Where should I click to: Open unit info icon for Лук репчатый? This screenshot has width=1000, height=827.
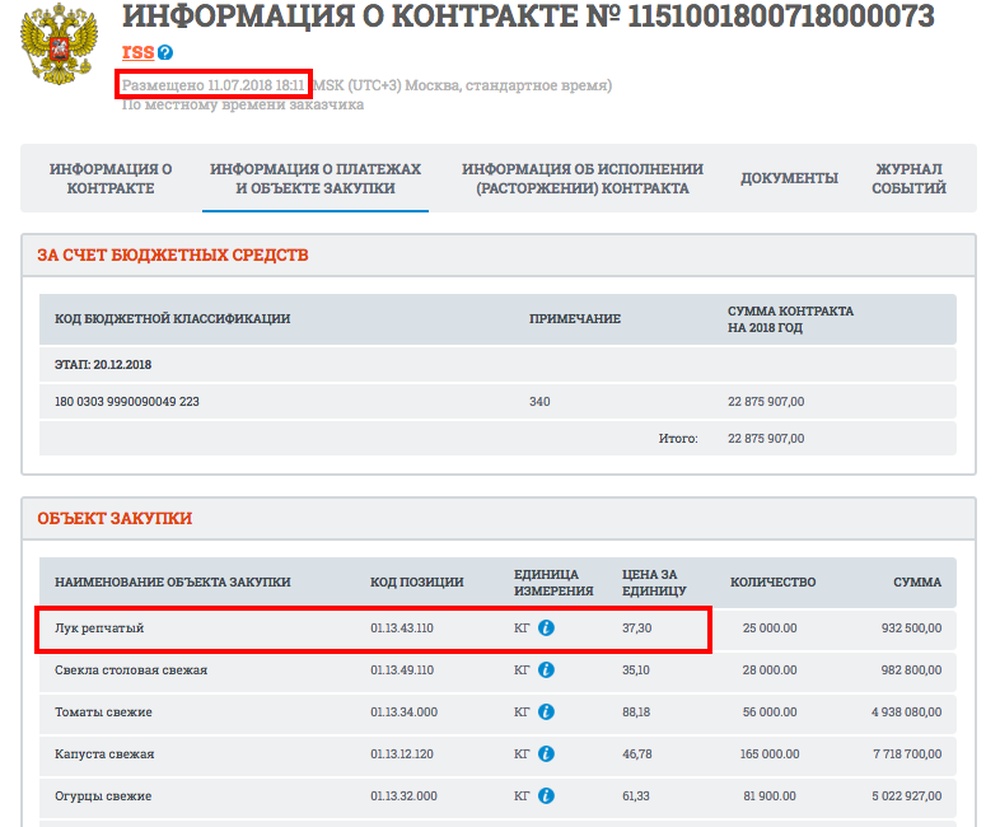[x=546, y=628]
